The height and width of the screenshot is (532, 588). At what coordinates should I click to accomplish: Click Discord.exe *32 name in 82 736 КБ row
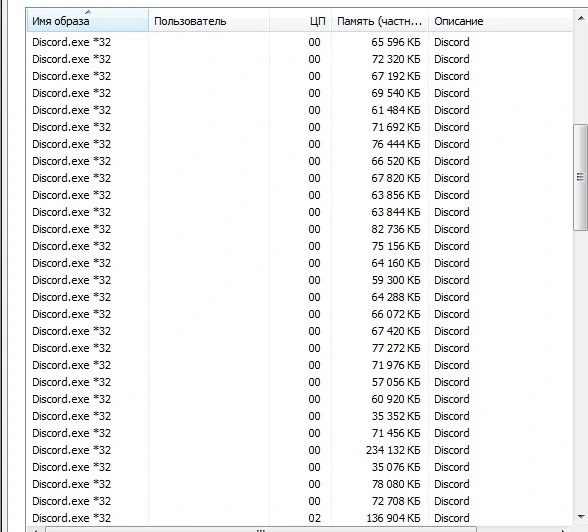click(71, 229)
